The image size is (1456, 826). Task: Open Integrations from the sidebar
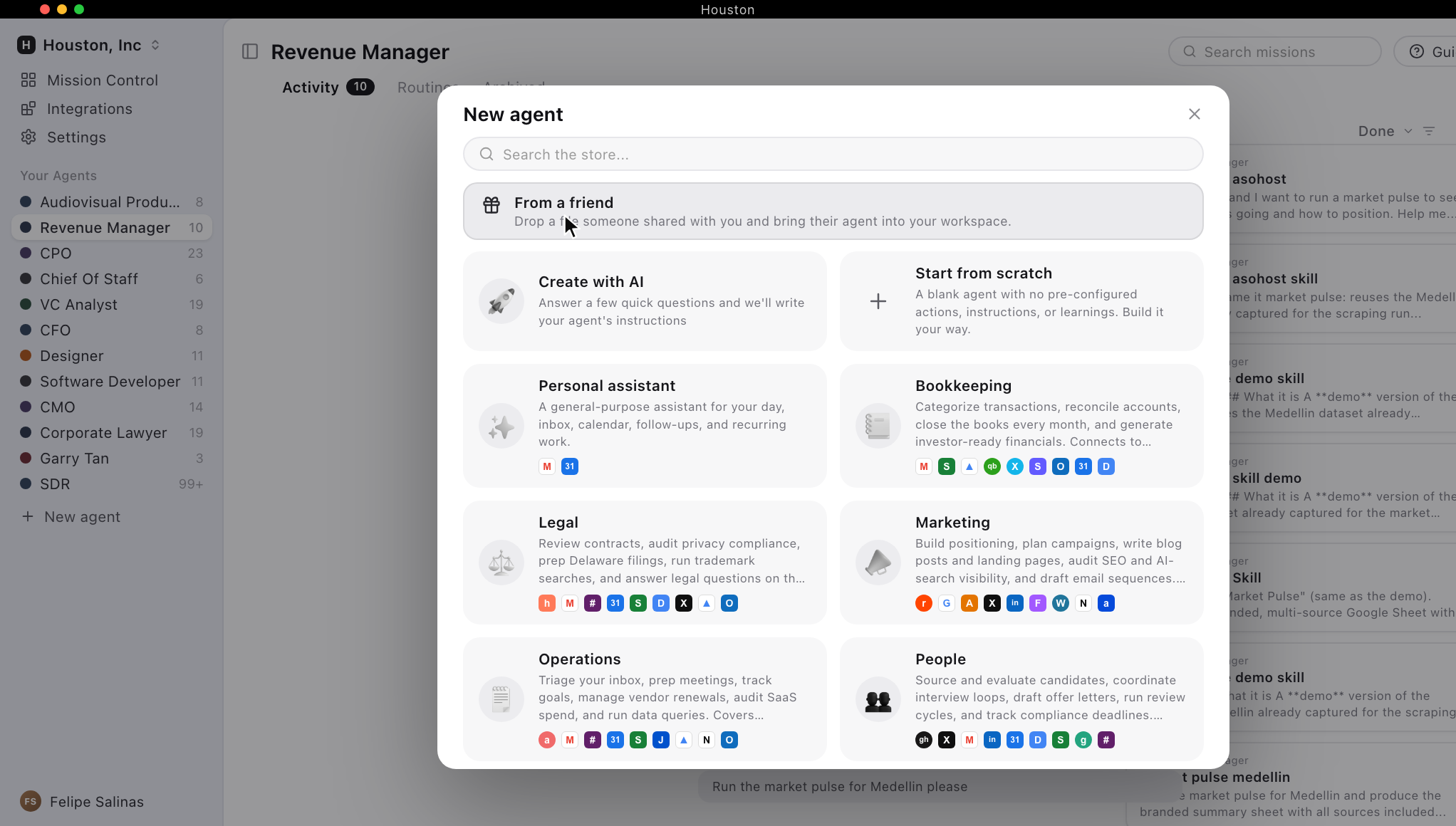click(89, 108)
